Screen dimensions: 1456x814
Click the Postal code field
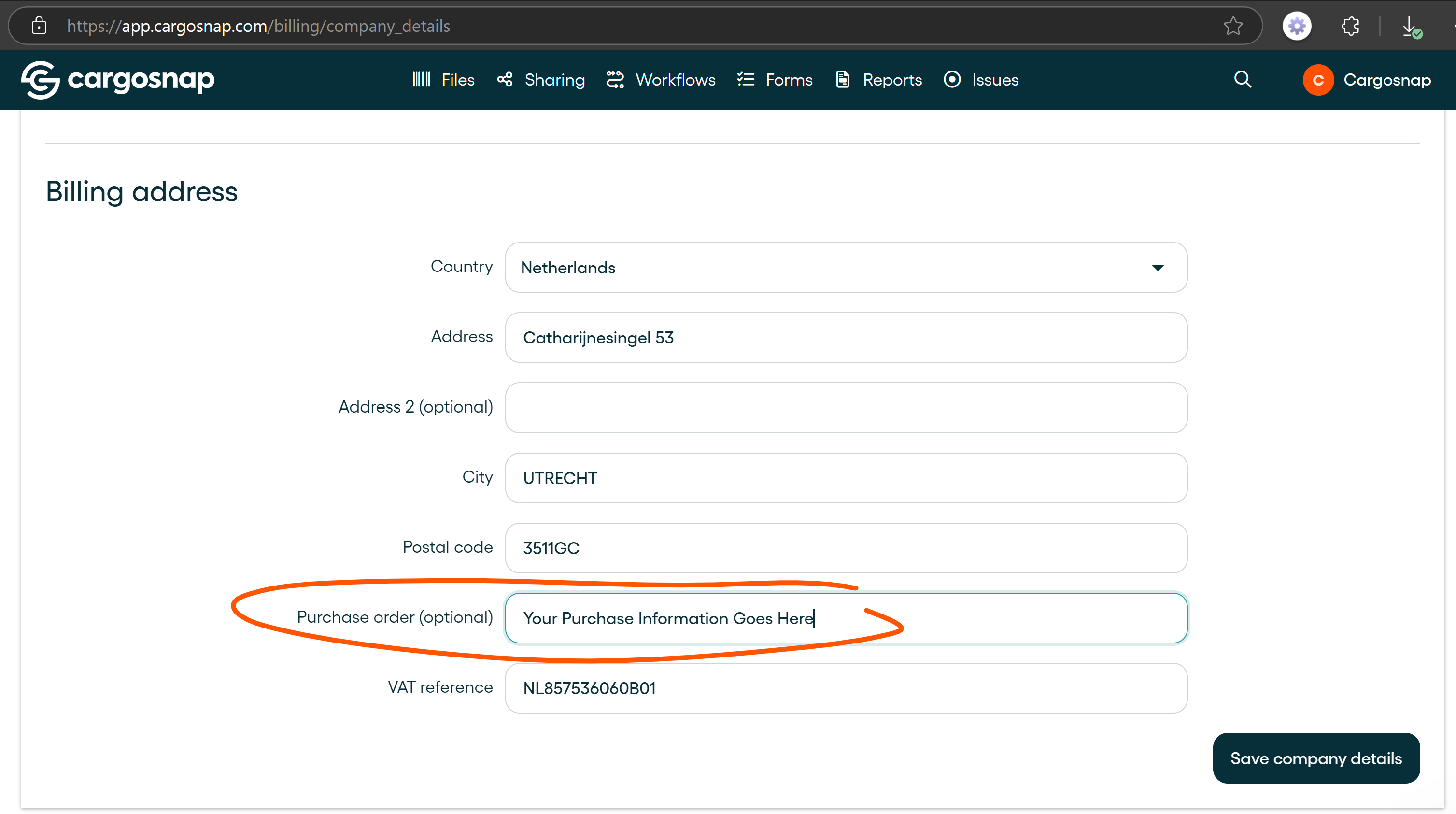pyautogui.click(x=846, y=548)
